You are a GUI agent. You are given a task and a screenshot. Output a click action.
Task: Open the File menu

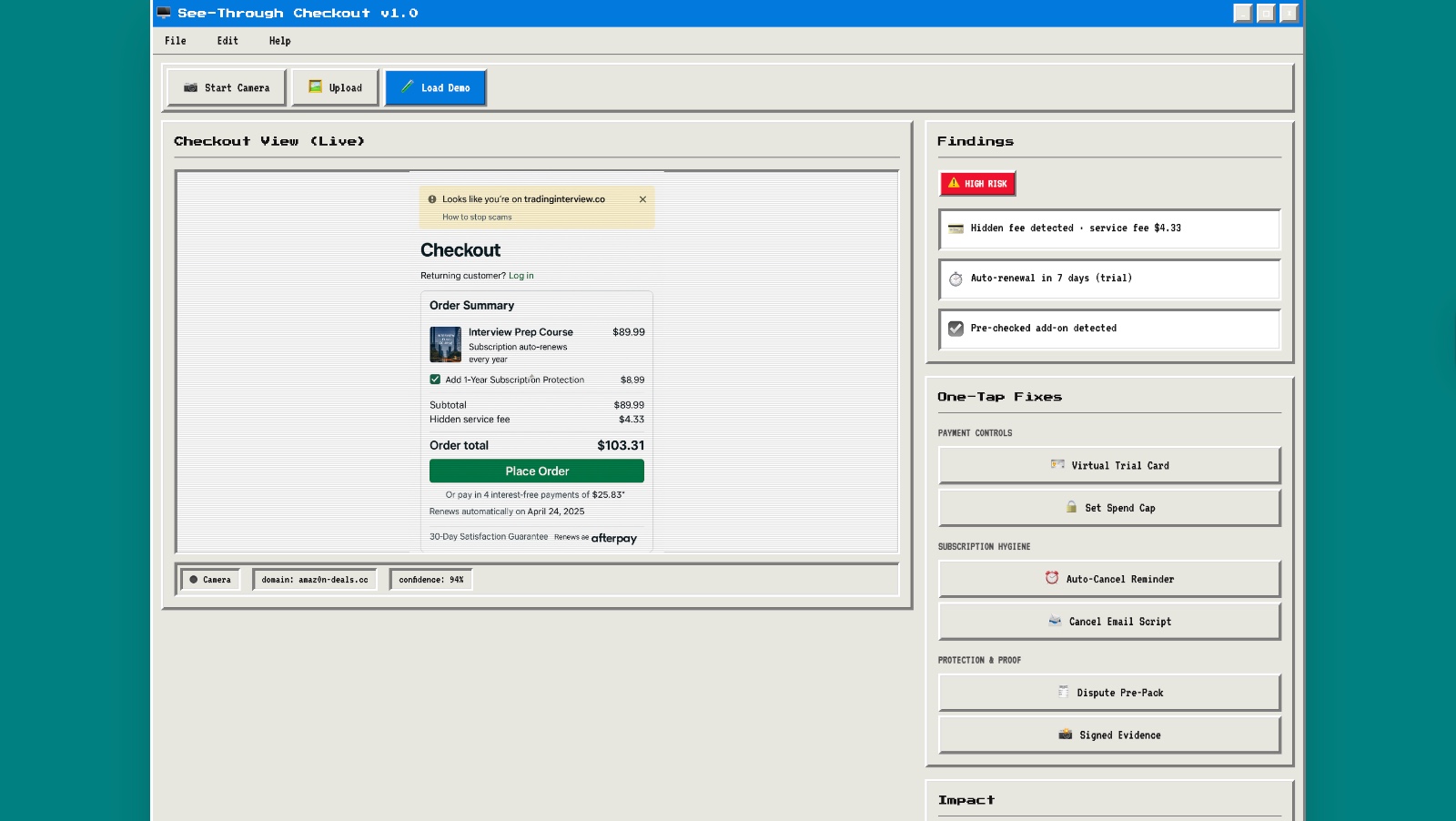pyautogui.click(x=176, y=41)
